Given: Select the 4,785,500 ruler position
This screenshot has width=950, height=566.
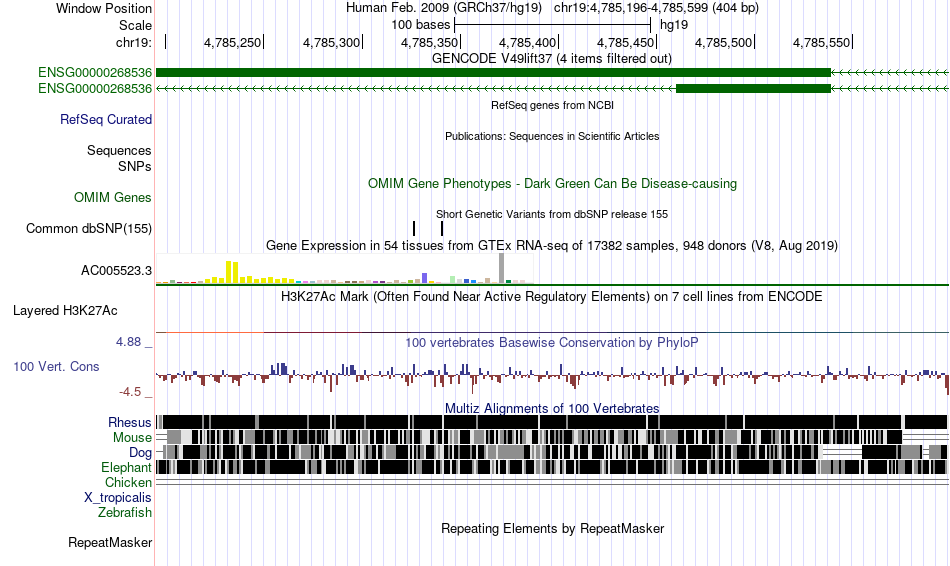Looking at the screenshot, I should [723, 42].
